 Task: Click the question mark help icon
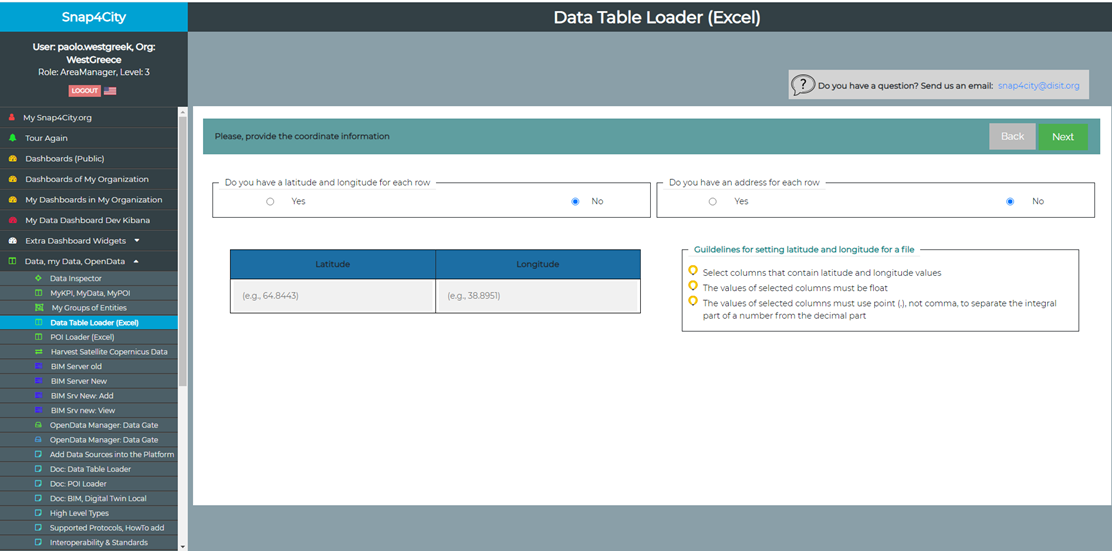802,85
